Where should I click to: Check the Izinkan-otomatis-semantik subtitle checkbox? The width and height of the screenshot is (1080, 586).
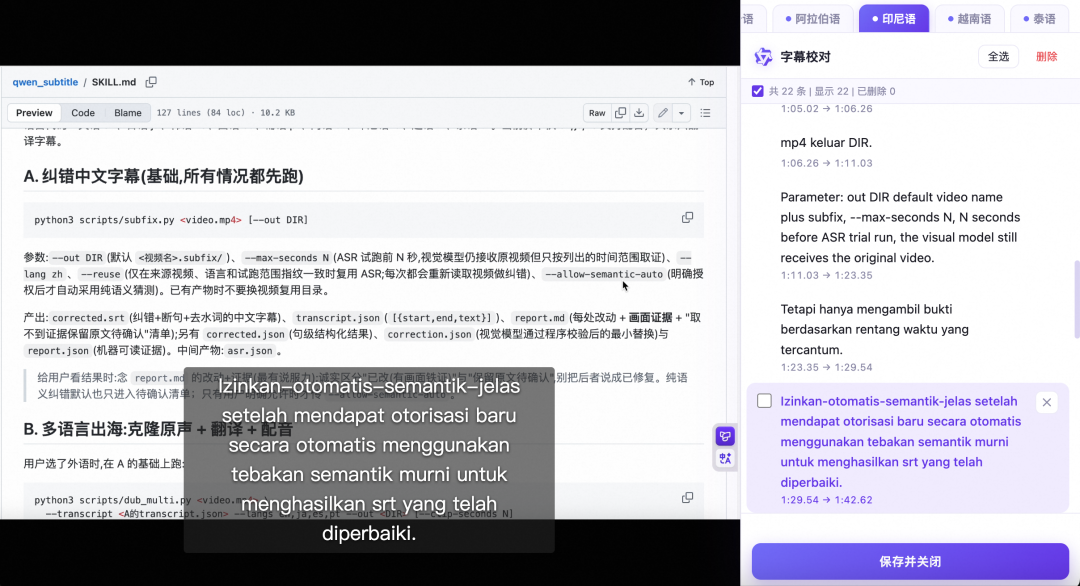coord(764,401)
